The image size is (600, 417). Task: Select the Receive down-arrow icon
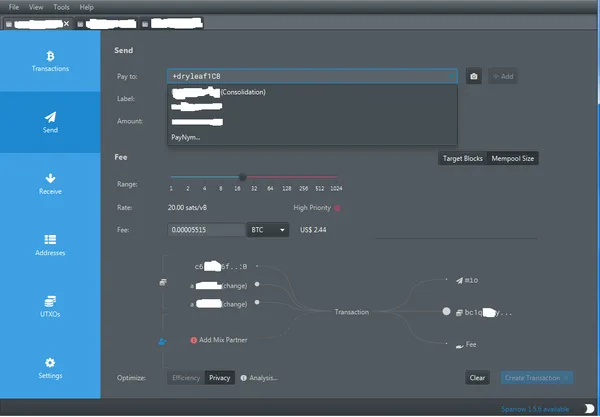pyautogui.click(x=50, y=178)
